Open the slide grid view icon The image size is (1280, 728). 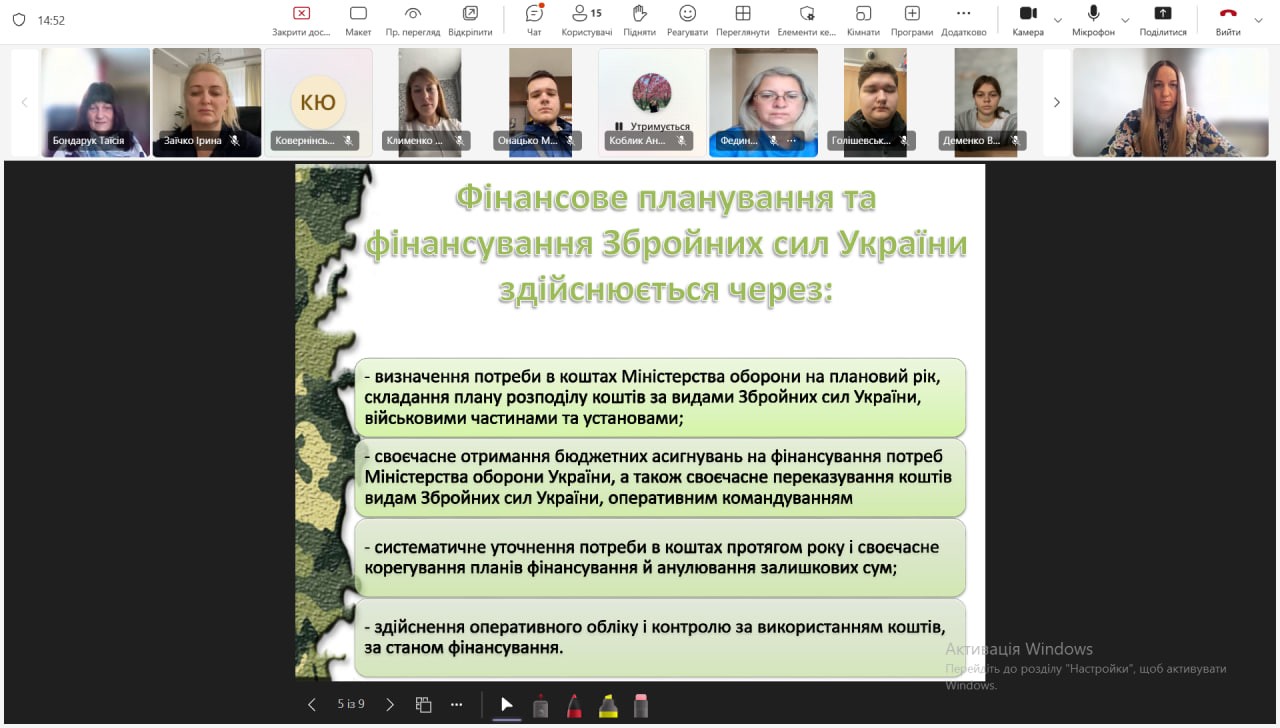(x=423, y=704)
